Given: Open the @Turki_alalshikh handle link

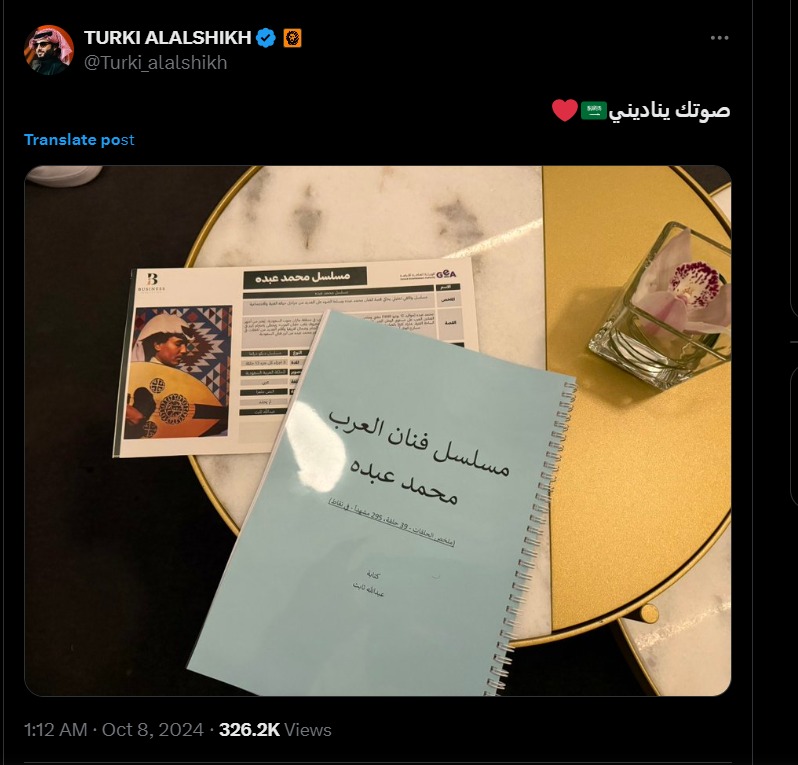Looking at the screenshot, I should tap(155, 63).
